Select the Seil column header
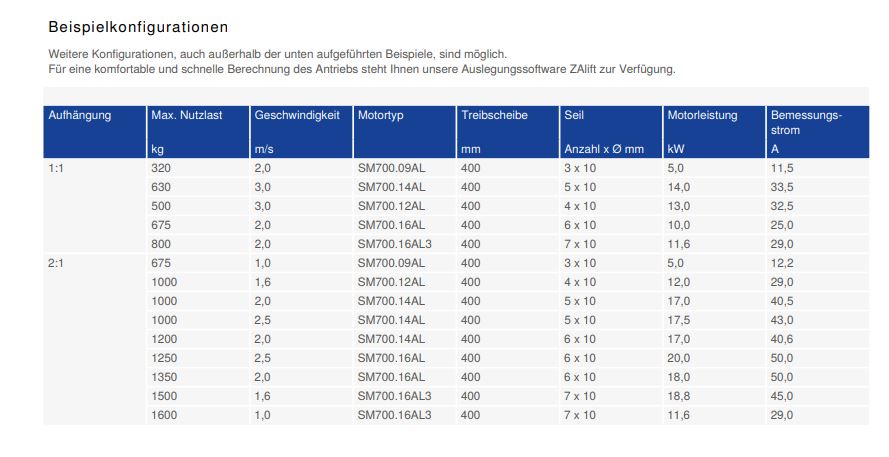 click(611, 132)
